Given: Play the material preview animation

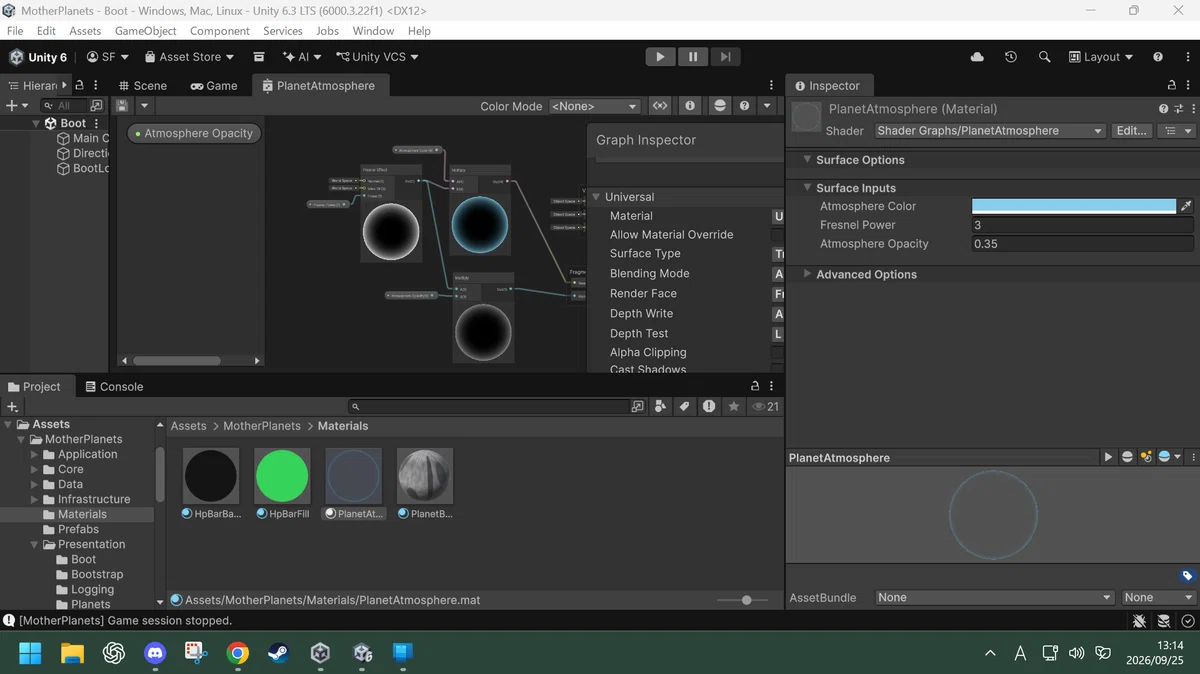Looking at the screenshot, I should tap(1108, 457).
